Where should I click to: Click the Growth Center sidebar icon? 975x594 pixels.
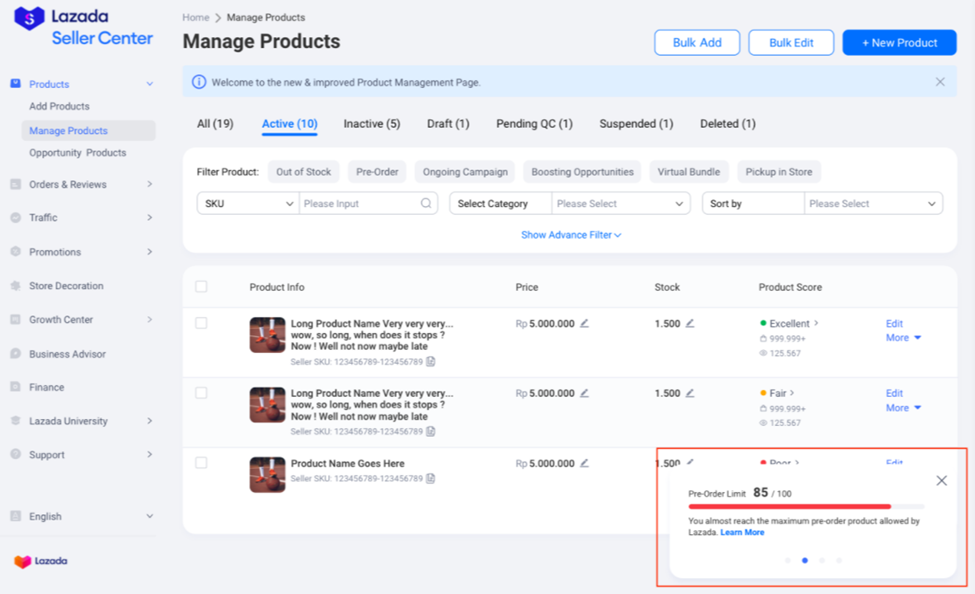(16, 319)
